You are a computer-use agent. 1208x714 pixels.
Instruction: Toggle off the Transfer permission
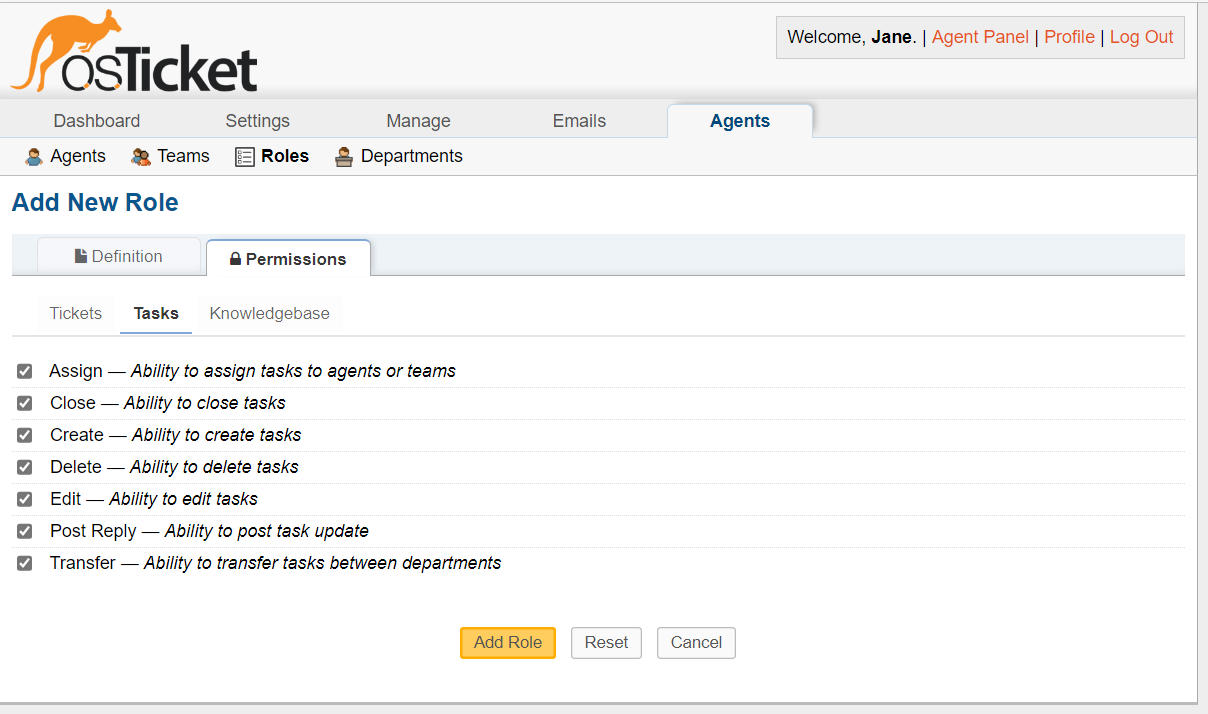point(24,563)
